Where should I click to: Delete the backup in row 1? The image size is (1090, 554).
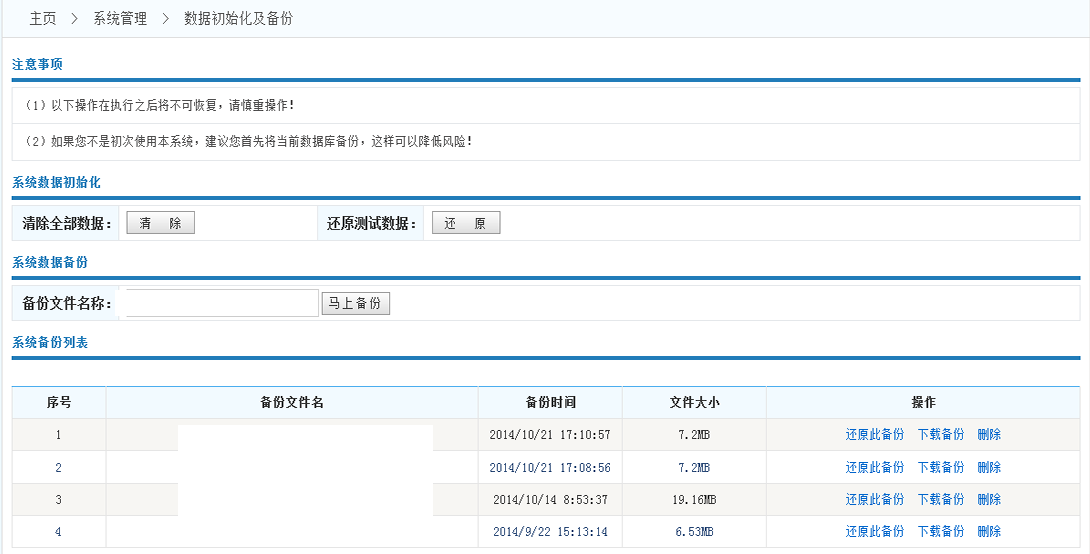coord(989,435)
